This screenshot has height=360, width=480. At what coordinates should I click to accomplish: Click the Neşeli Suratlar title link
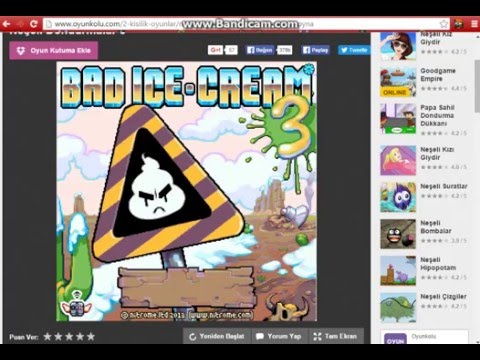point(444,186)
